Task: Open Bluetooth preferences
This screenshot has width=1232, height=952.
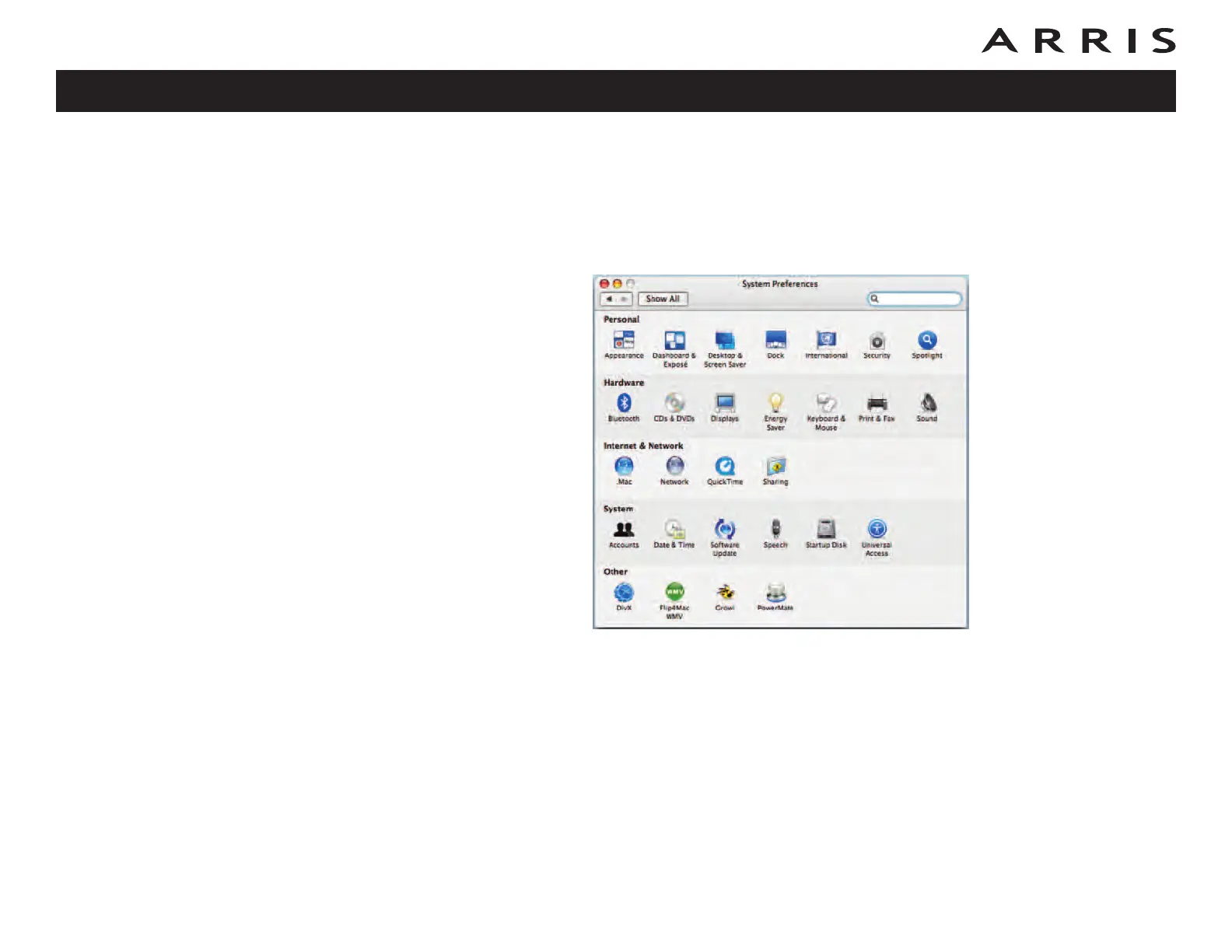Action: (x=624, y=408)
